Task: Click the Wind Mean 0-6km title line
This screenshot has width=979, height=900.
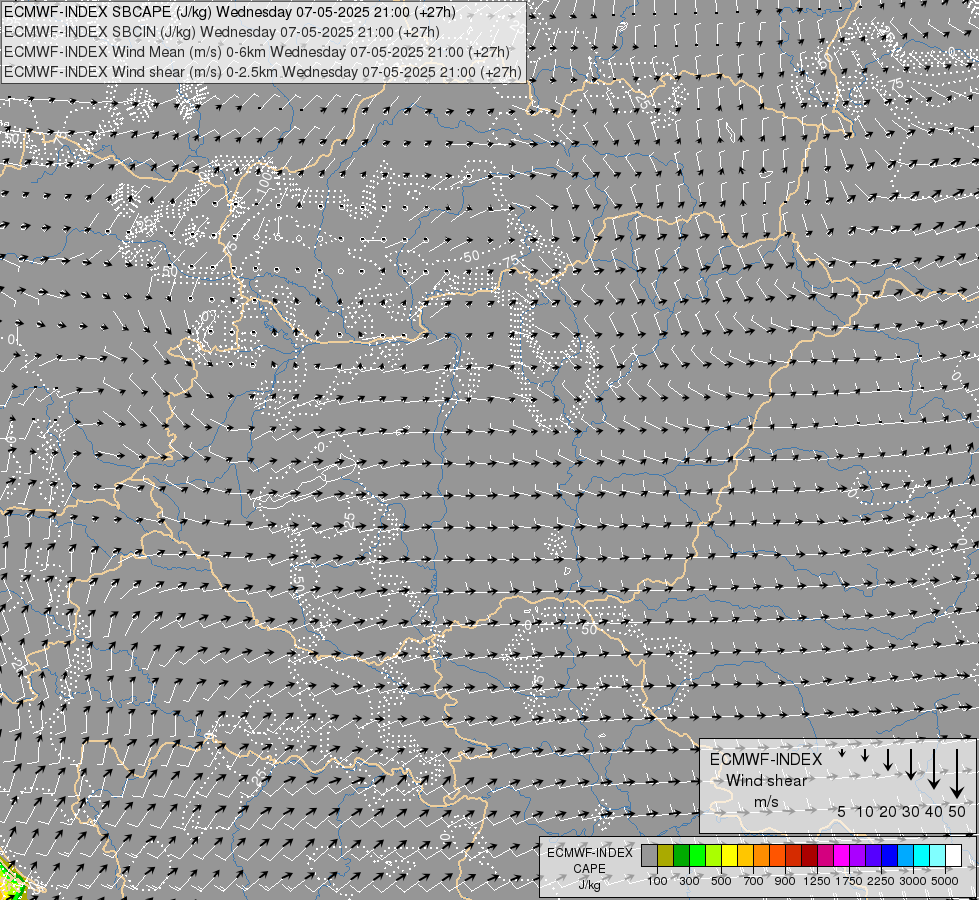Action: [x=257, y=52]
